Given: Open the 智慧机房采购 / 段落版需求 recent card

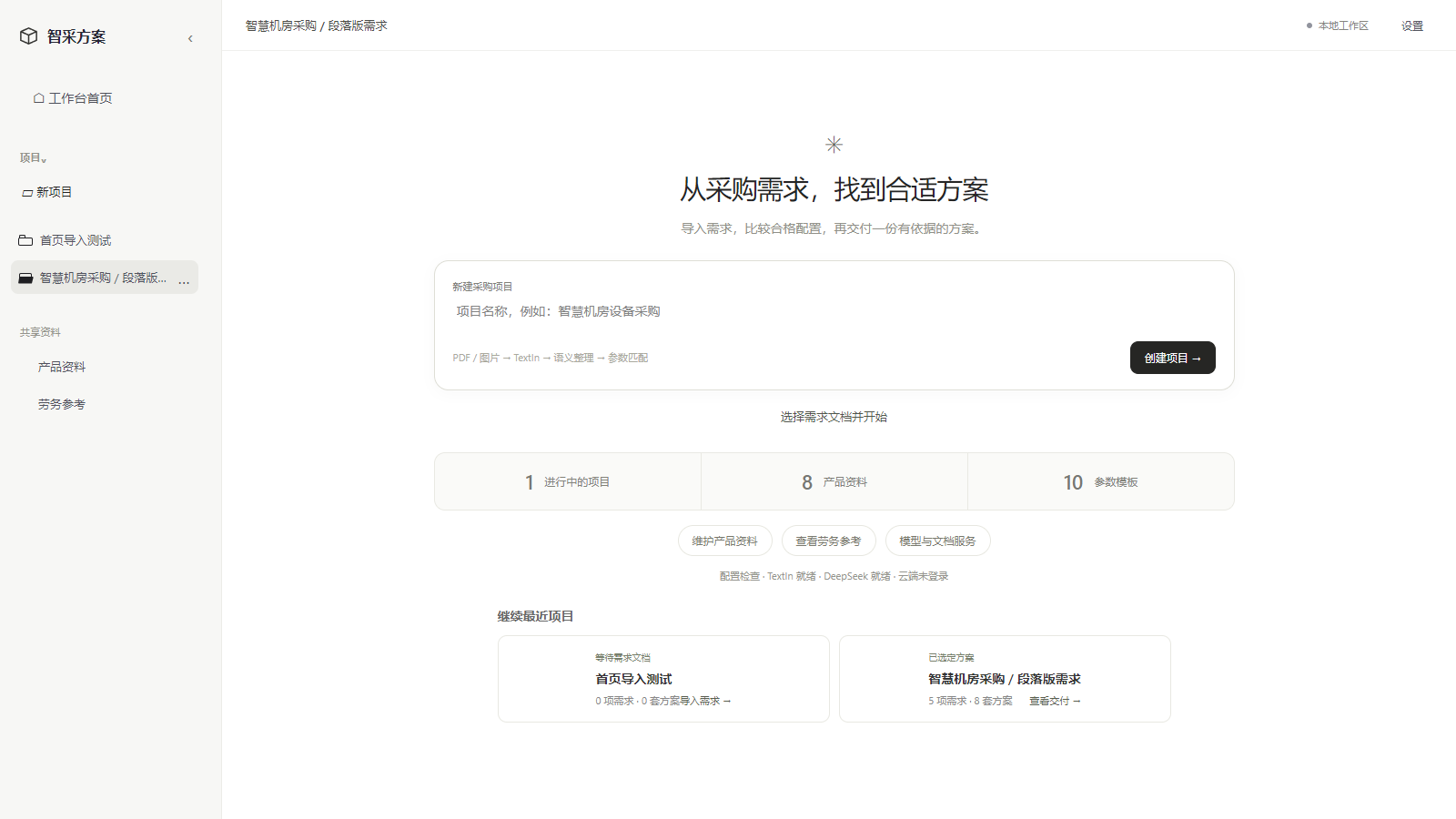Looking at the screenshot, I should [x=1005, y=679].
